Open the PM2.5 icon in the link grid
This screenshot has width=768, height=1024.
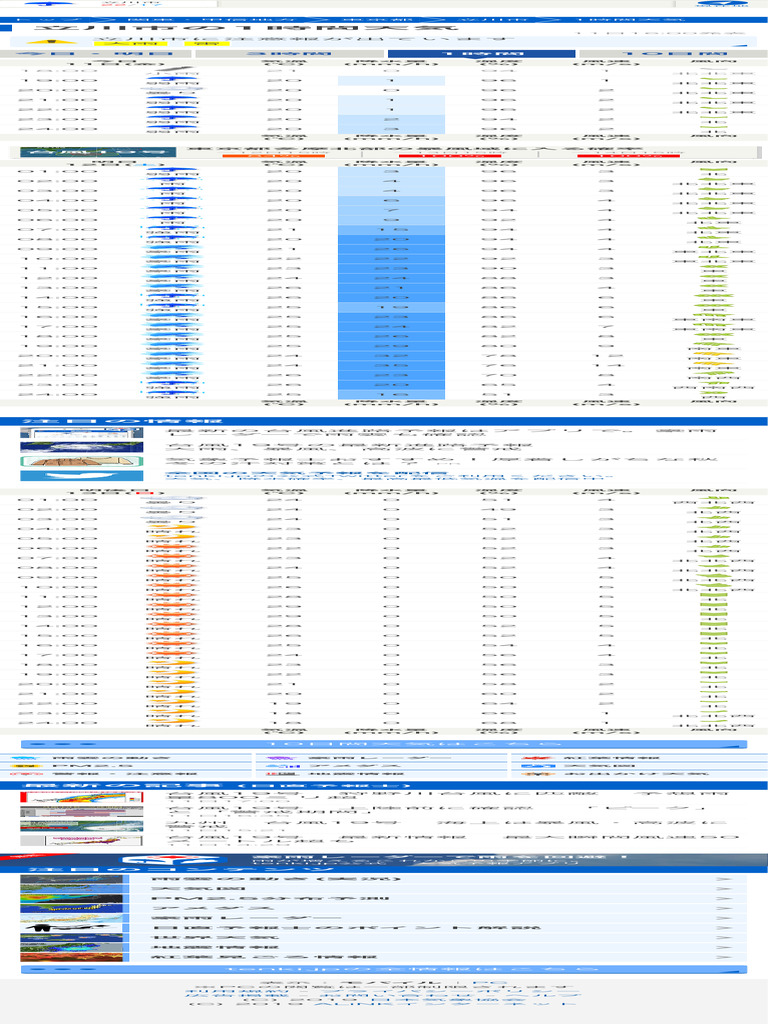coord(25,766)
